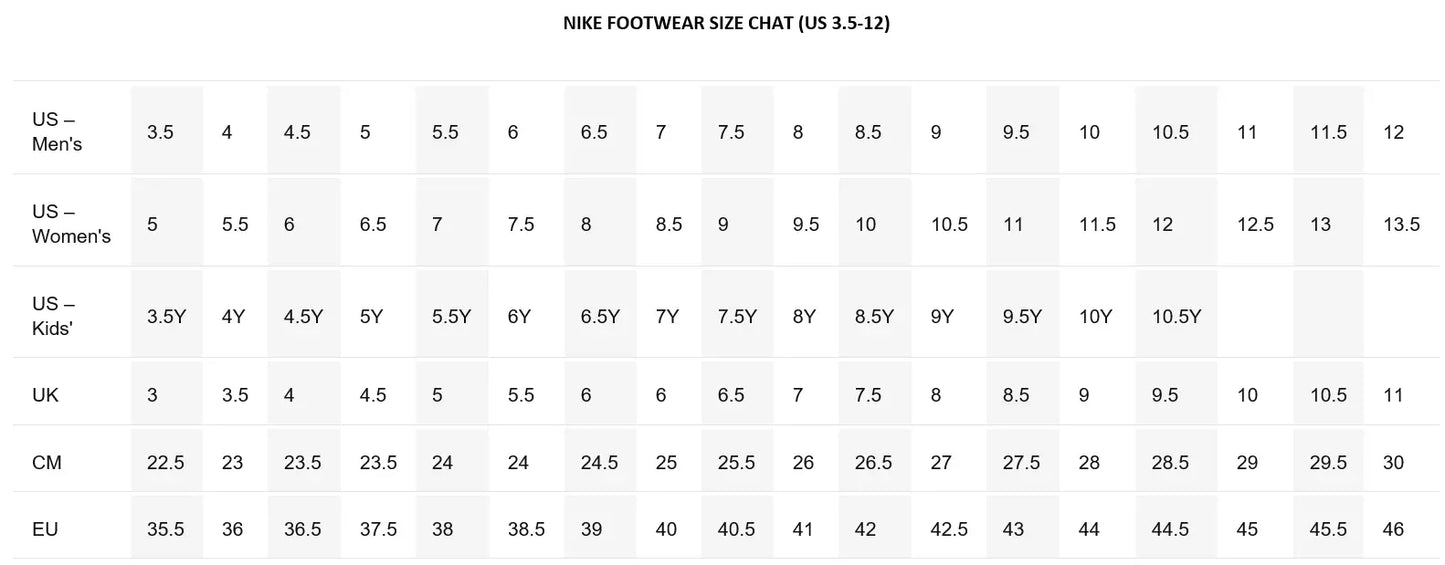Click the EU row label
The width and height of the screenshot is (1445, 565).
point(45,529)
